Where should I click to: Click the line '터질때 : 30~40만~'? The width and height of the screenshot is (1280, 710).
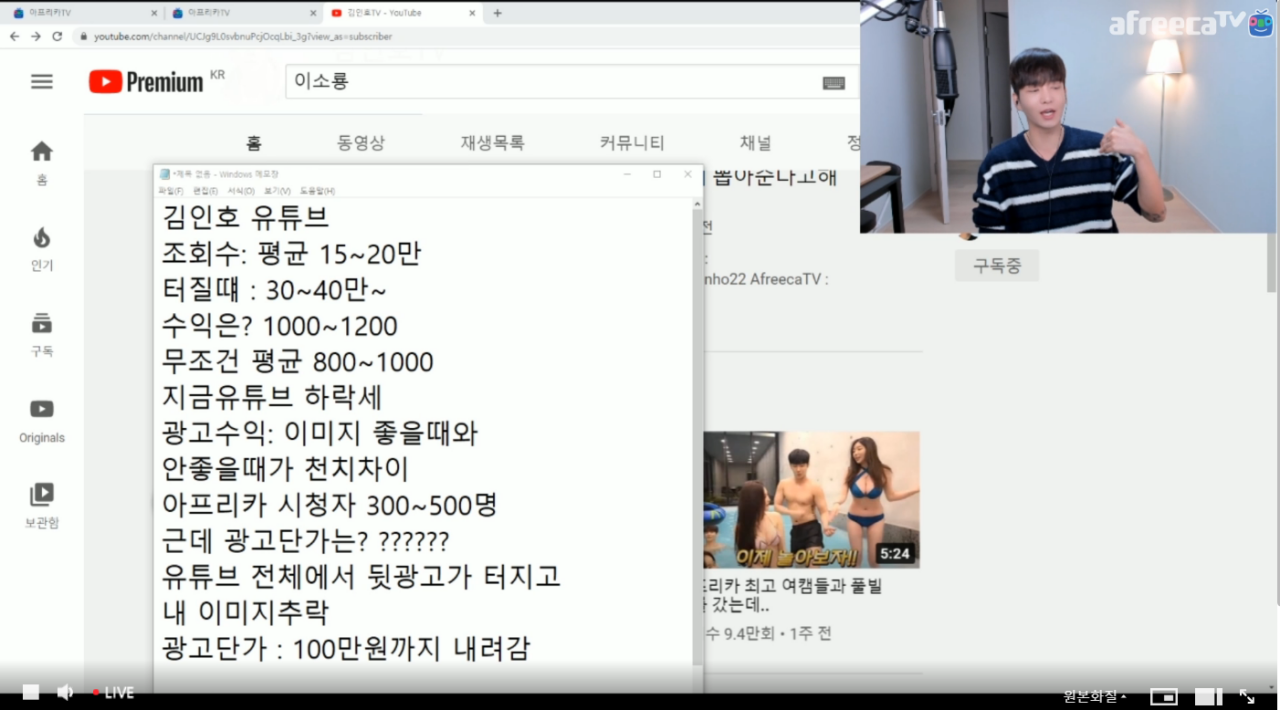pos(274,290)
